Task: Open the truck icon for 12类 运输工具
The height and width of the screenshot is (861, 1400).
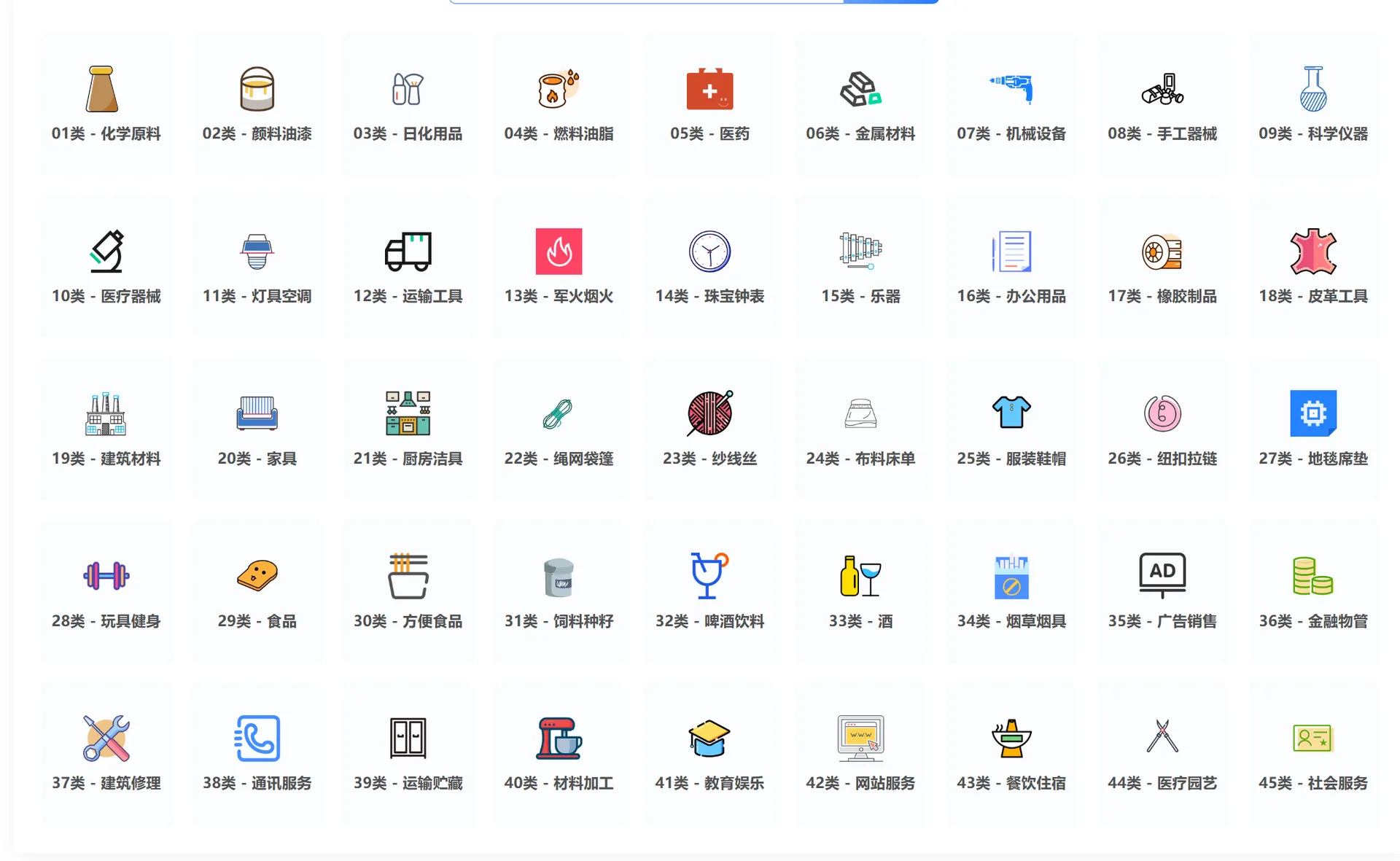Action: click(x=408, y=252)
